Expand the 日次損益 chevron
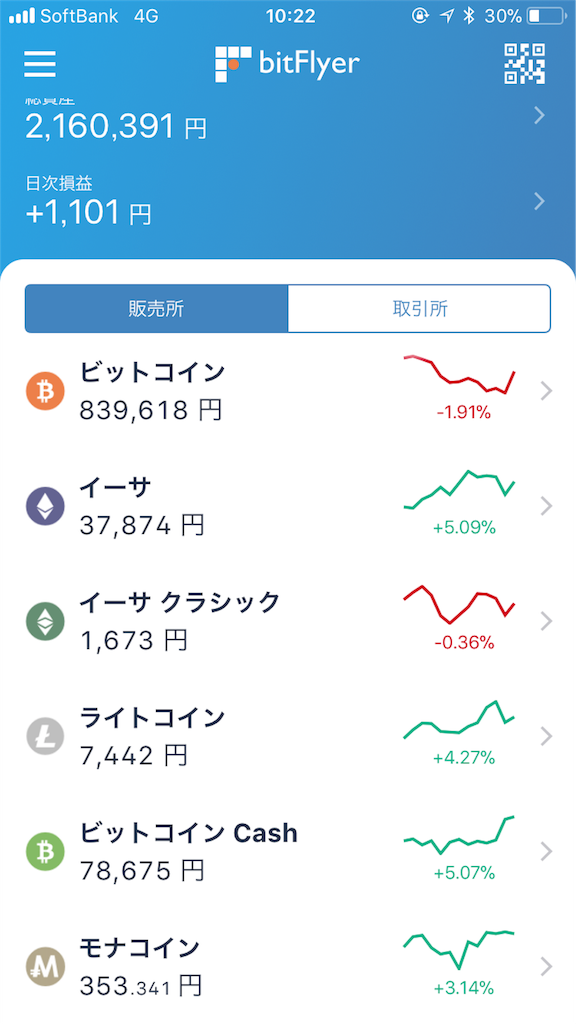 539,201
